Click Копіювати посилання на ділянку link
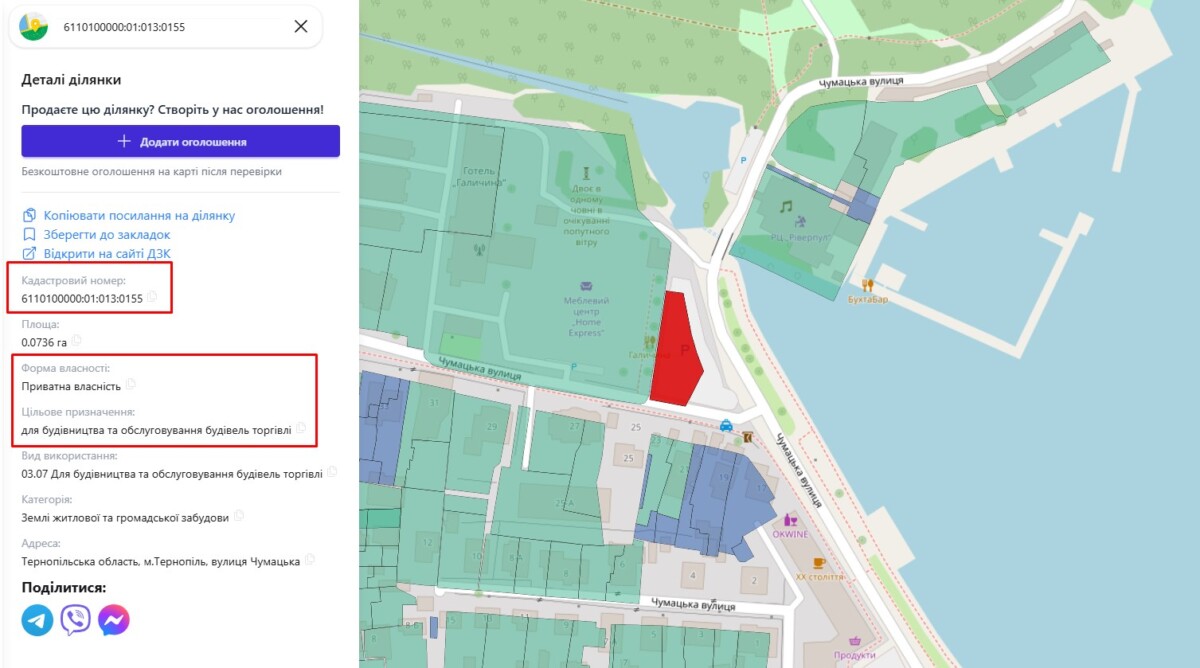This screenshot has width=1200, height=668. (139, 215)
